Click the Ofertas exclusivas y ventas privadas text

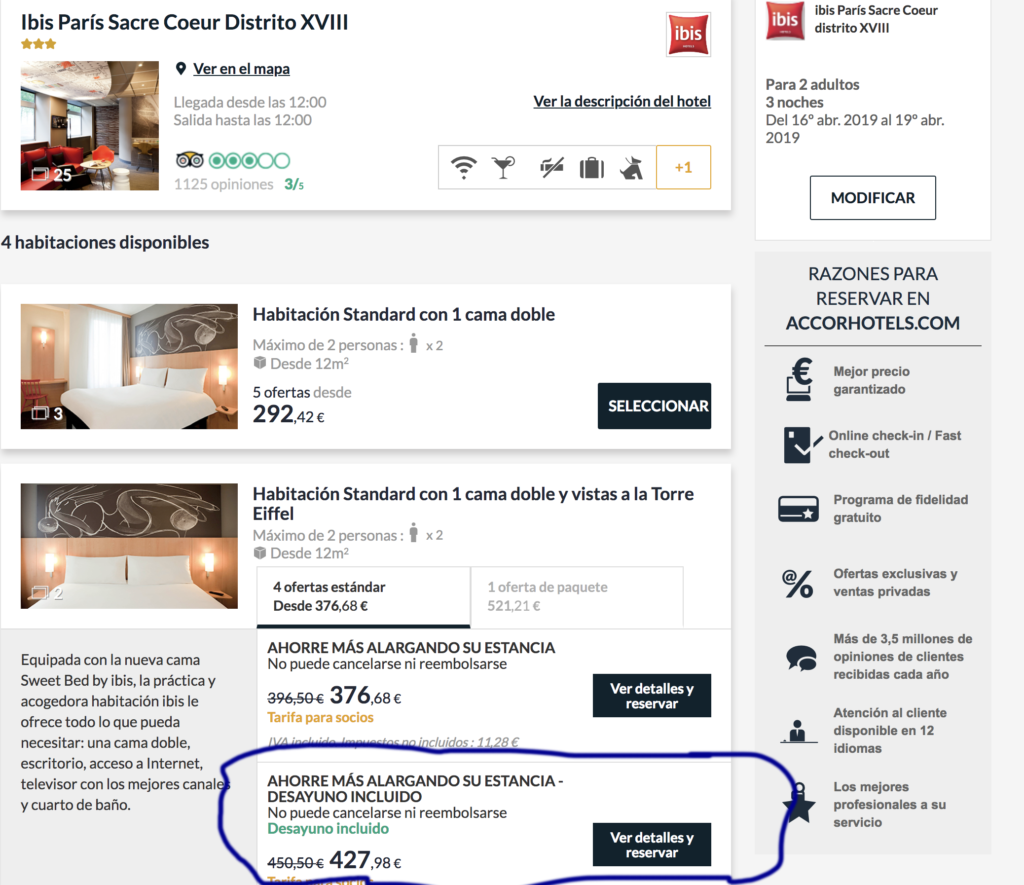coord(895,583)
